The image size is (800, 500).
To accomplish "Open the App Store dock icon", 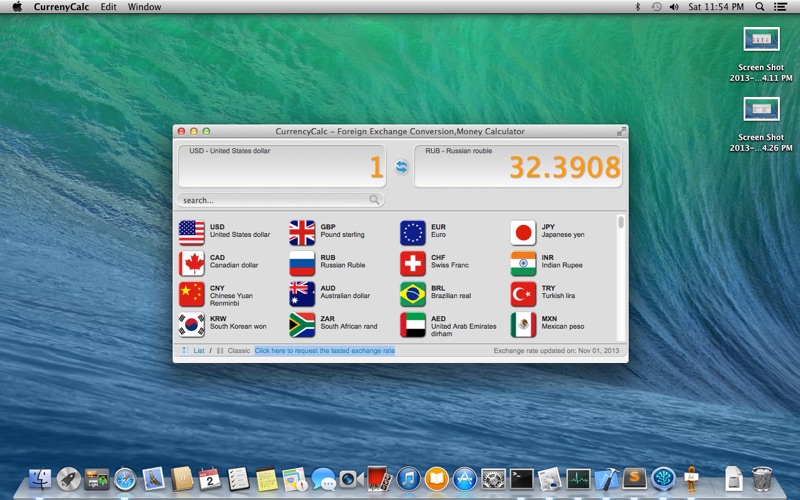I will tap(465, 479).
